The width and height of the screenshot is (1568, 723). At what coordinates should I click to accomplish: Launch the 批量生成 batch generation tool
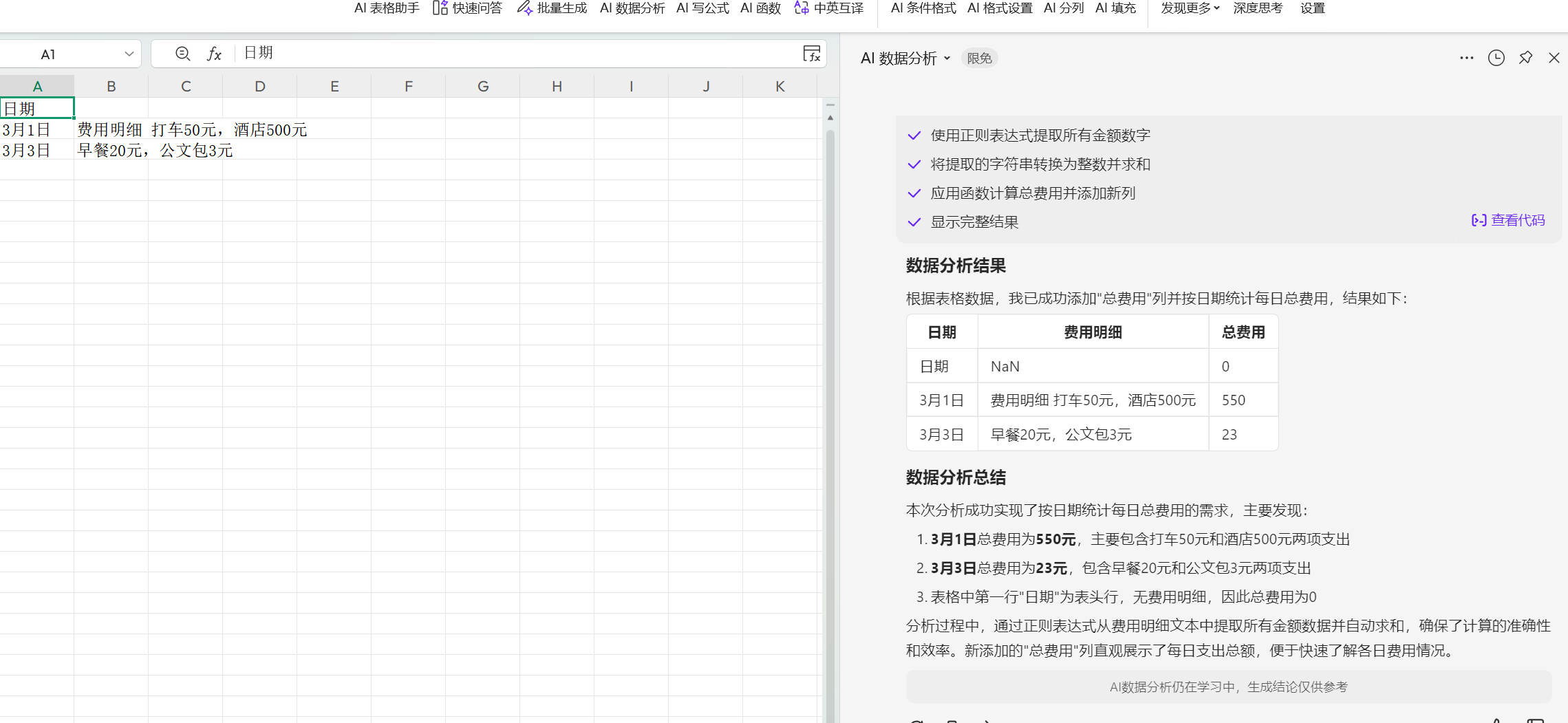[x=552, y=8]
